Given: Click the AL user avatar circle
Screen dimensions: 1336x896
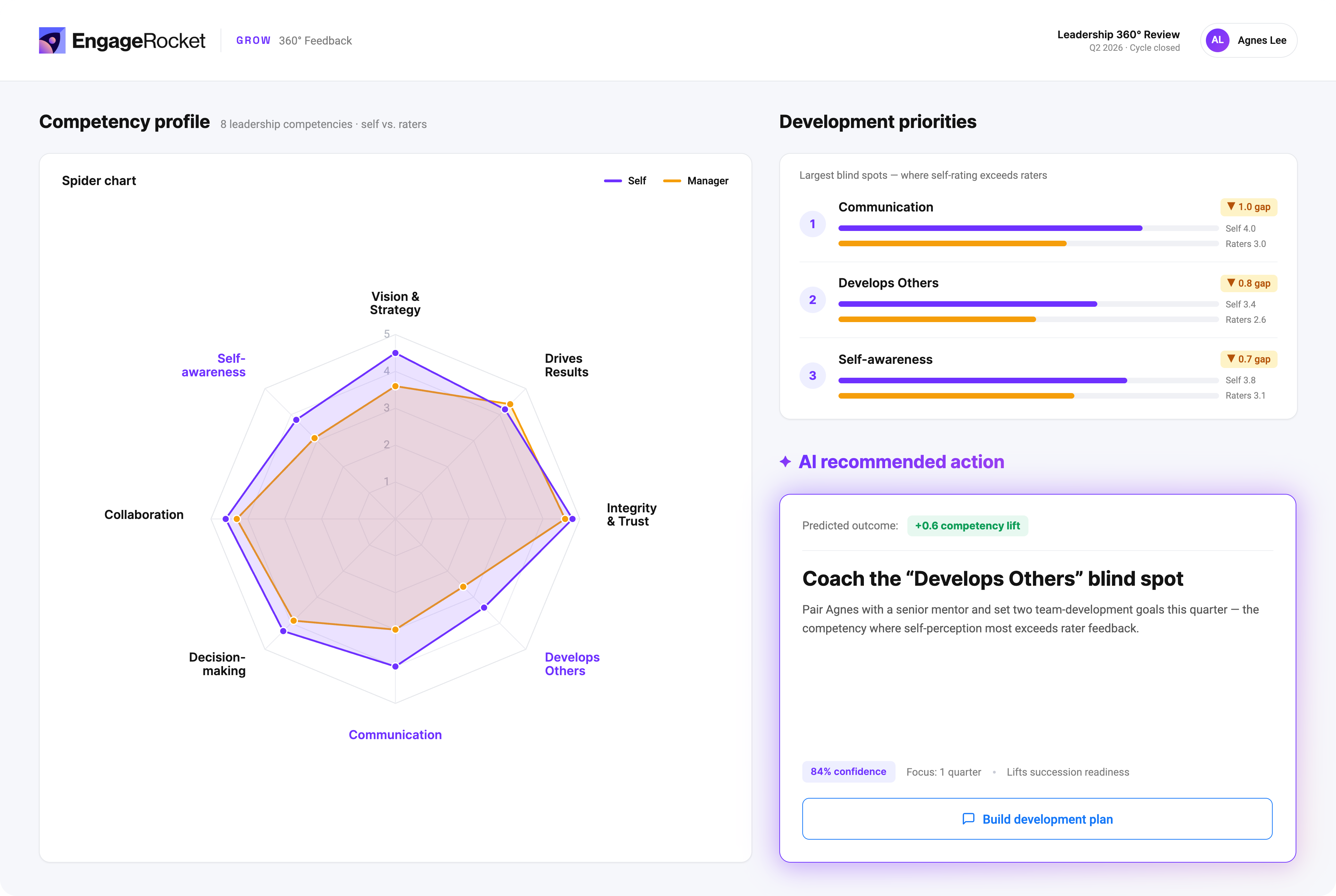Looking at the screenshot, I should click(1217, 40).
